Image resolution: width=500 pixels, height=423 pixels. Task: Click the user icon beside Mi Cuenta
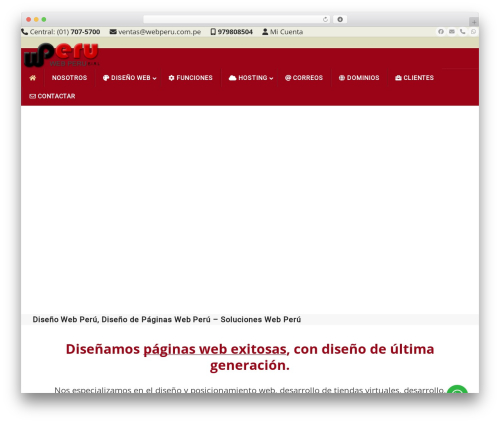(x=265, y=32)
